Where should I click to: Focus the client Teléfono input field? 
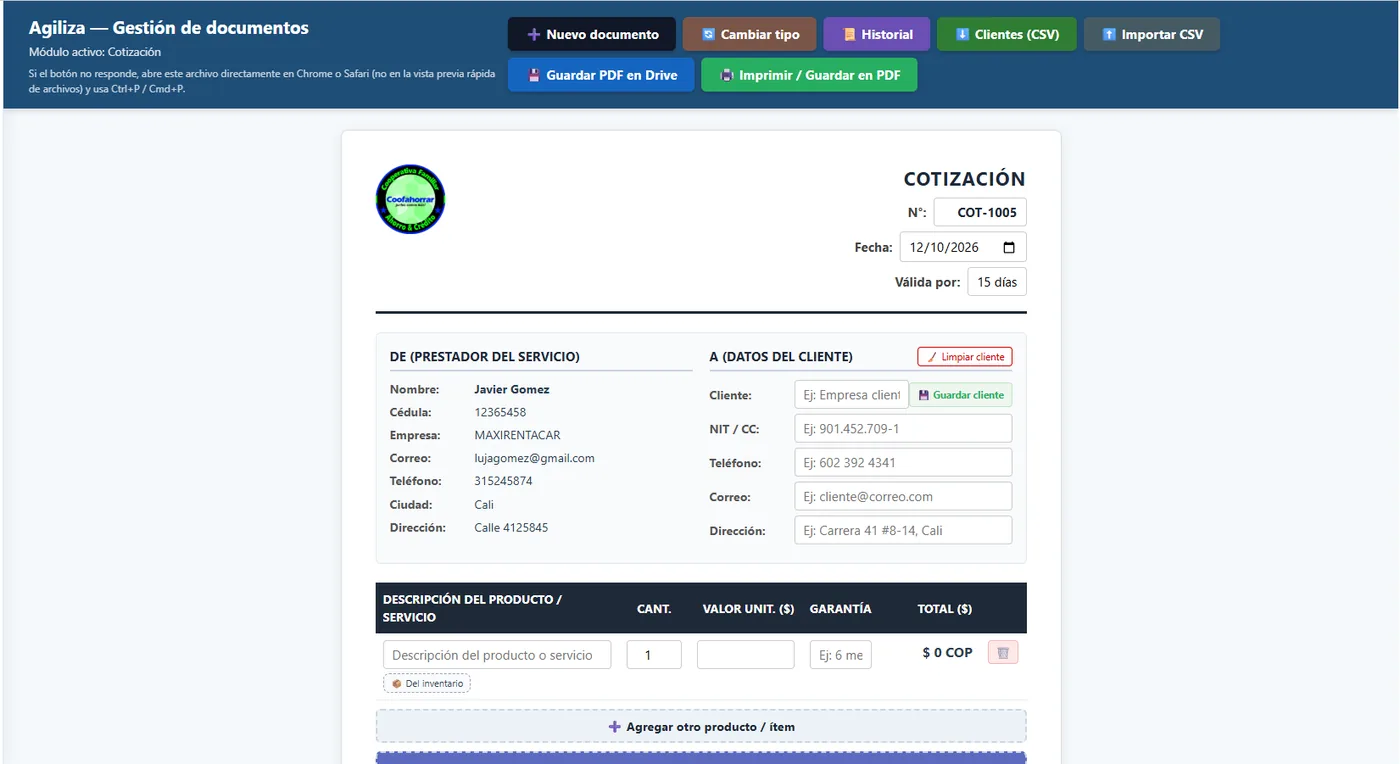[903, 463]
